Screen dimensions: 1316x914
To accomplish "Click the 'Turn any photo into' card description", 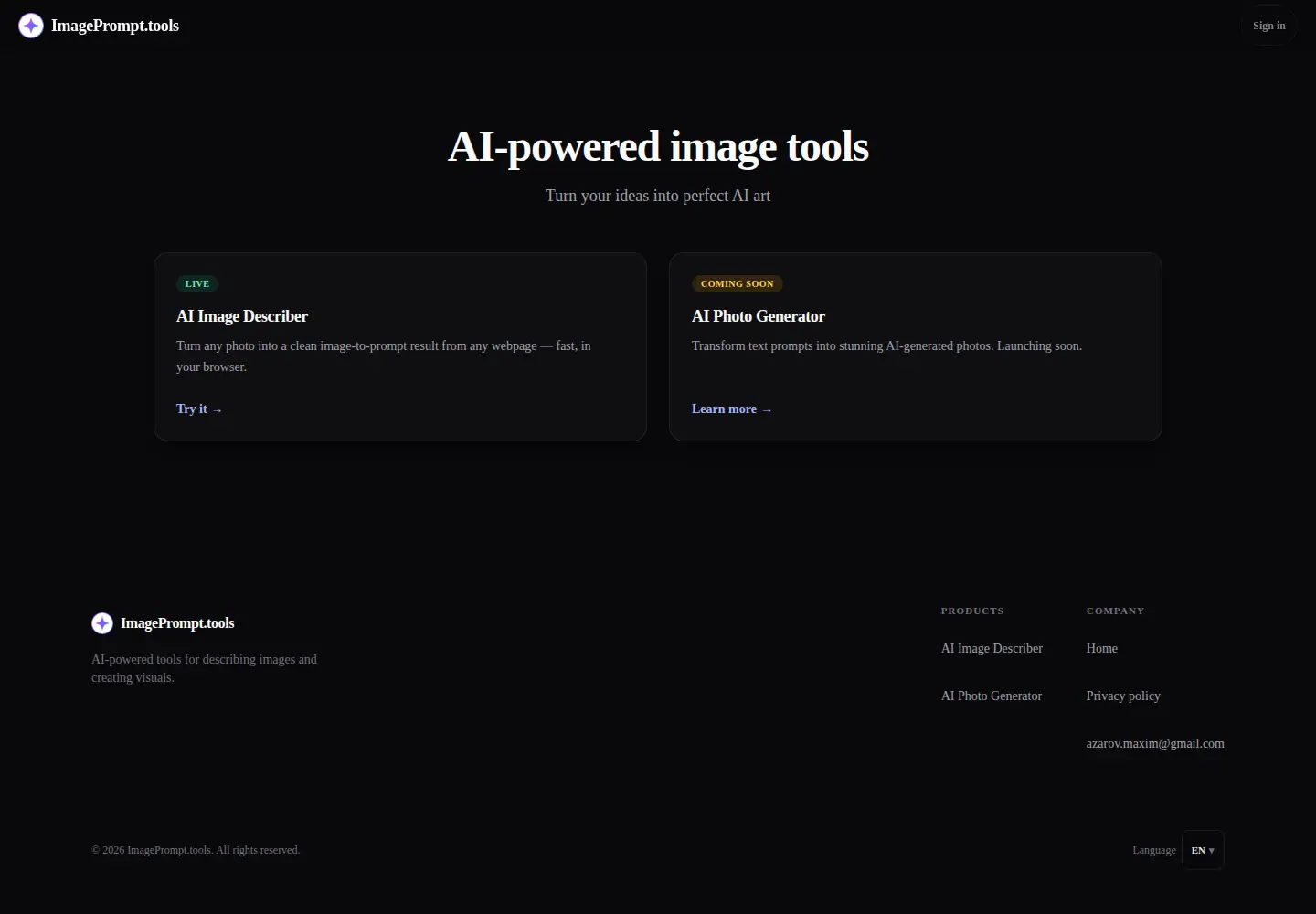I will [384, 356].
